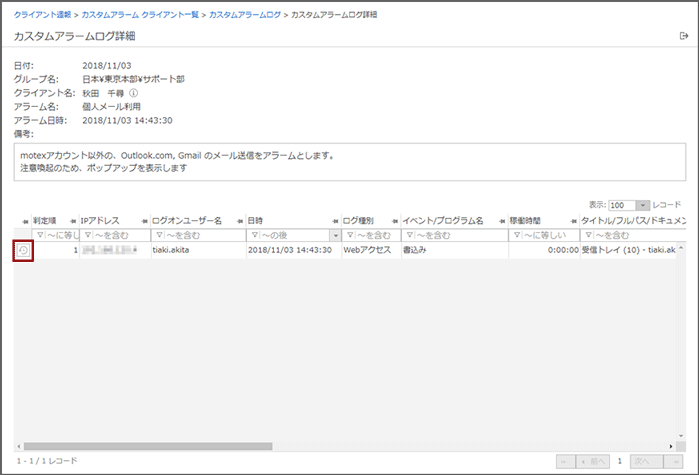Open カスタムアラーム クライアント一覧 breadcrumb link
Image resolution: width=699 pixels, height=475 pixels.
click(x=141, y=17)
